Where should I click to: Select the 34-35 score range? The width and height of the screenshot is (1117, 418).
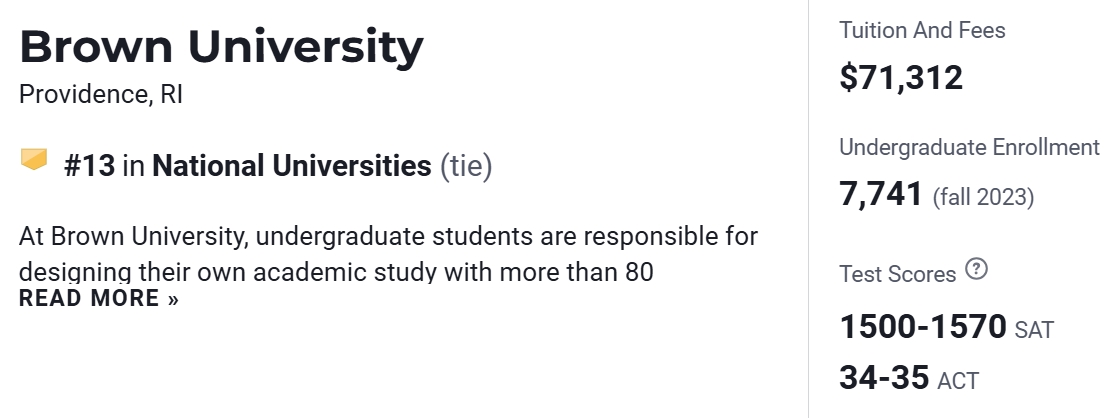coord(884,378)
